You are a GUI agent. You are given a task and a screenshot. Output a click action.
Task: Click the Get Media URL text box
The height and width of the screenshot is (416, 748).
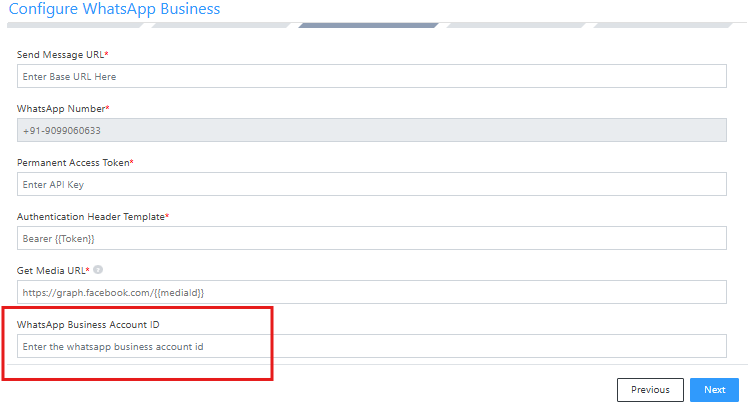[x=371, y=292]
